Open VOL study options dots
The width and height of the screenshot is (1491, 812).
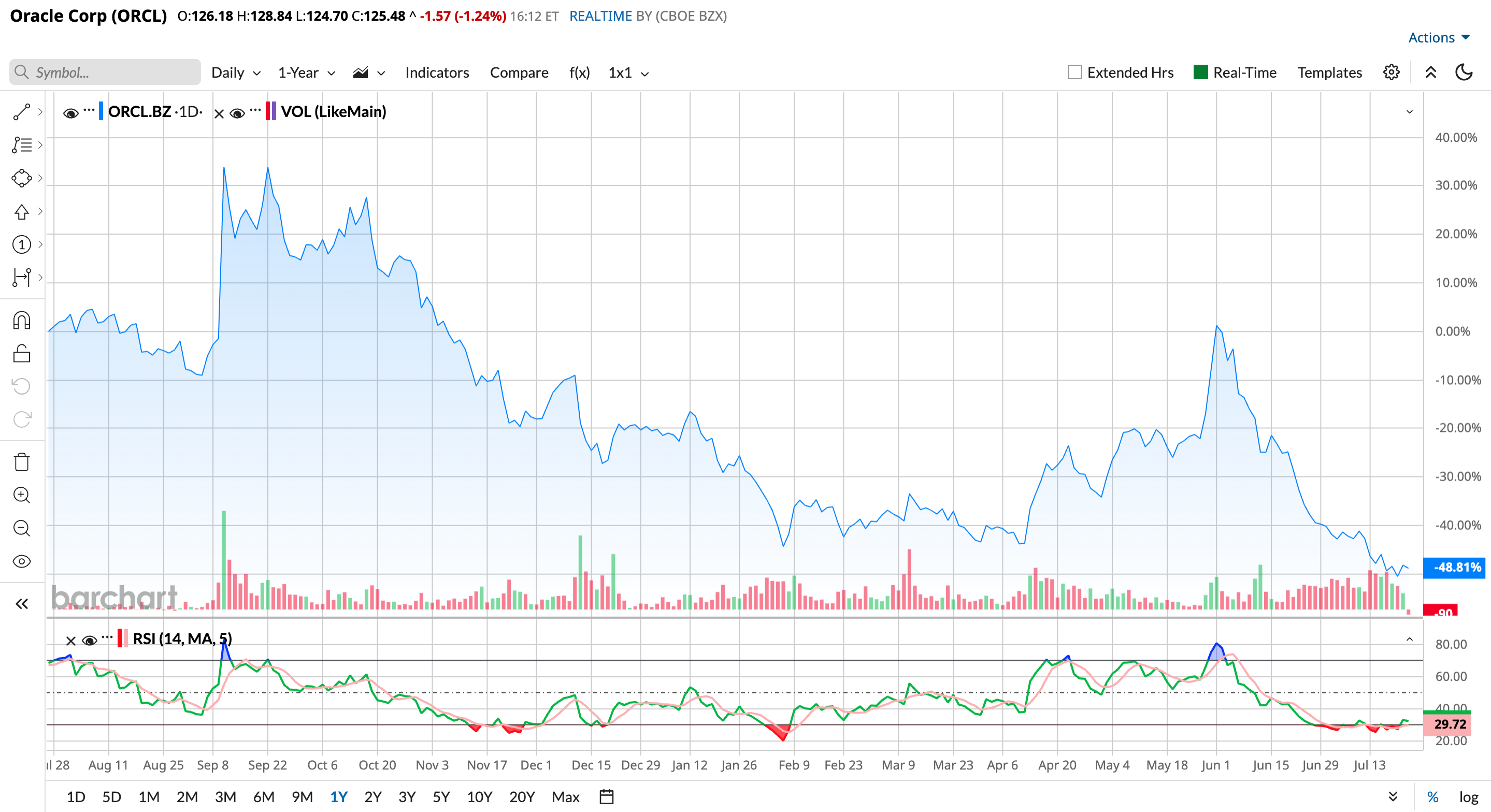point(255,109)
